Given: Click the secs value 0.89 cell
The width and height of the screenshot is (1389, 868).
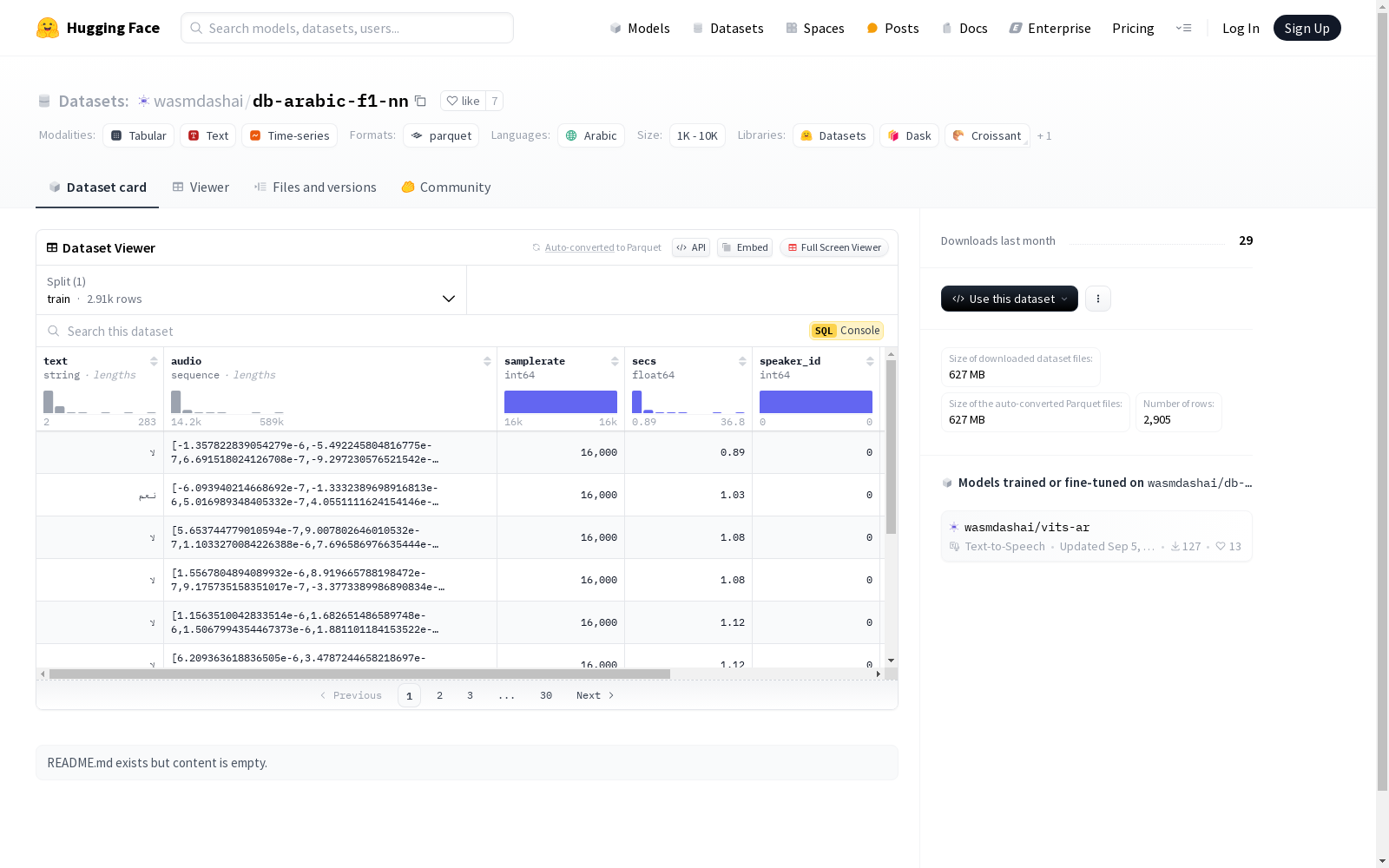Looking at the screenshot, I should (688, 452).
